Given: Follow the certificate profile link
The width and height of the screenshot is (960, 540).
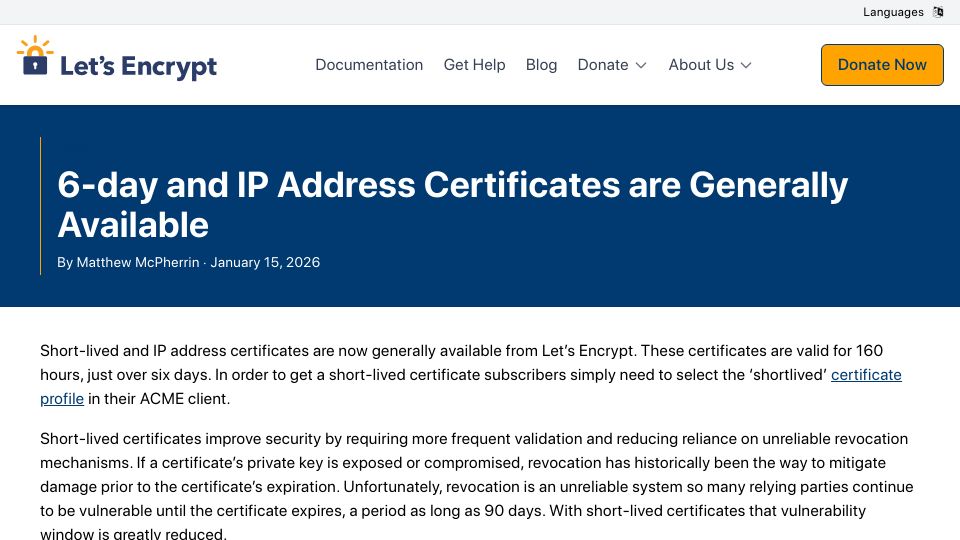Looking at the screenshot, I should pyautogui.click(x=866, y=375).
